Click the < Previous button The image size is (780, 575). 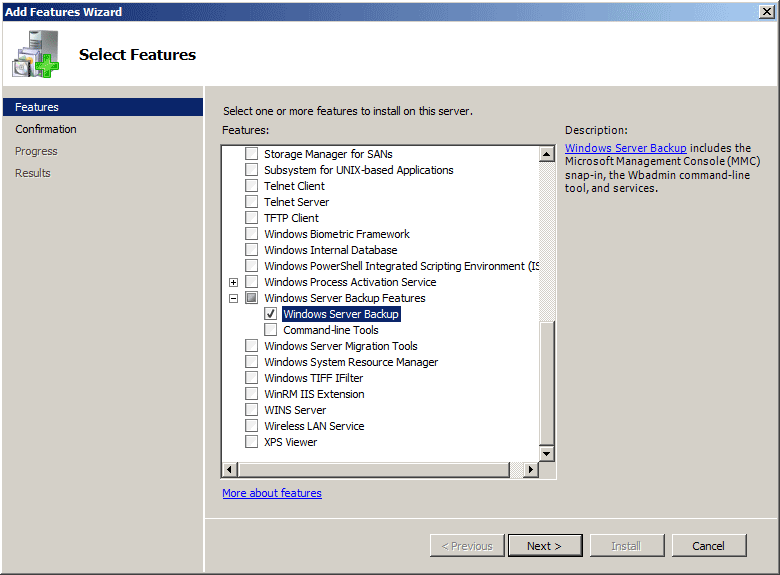pyautogui.click(x=467, y=546)
